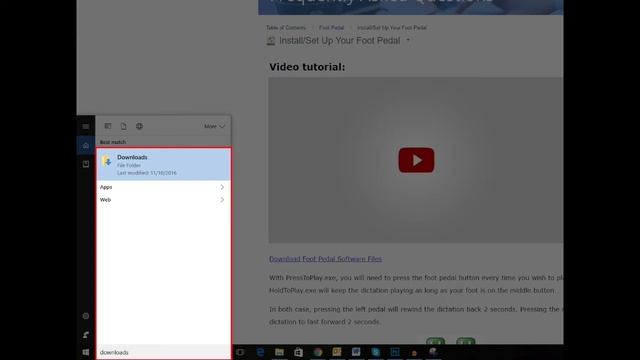The height and width of the screenshot is (360, 640).
Task: Open the search panel hamburger menu
Action: [86, 127]
